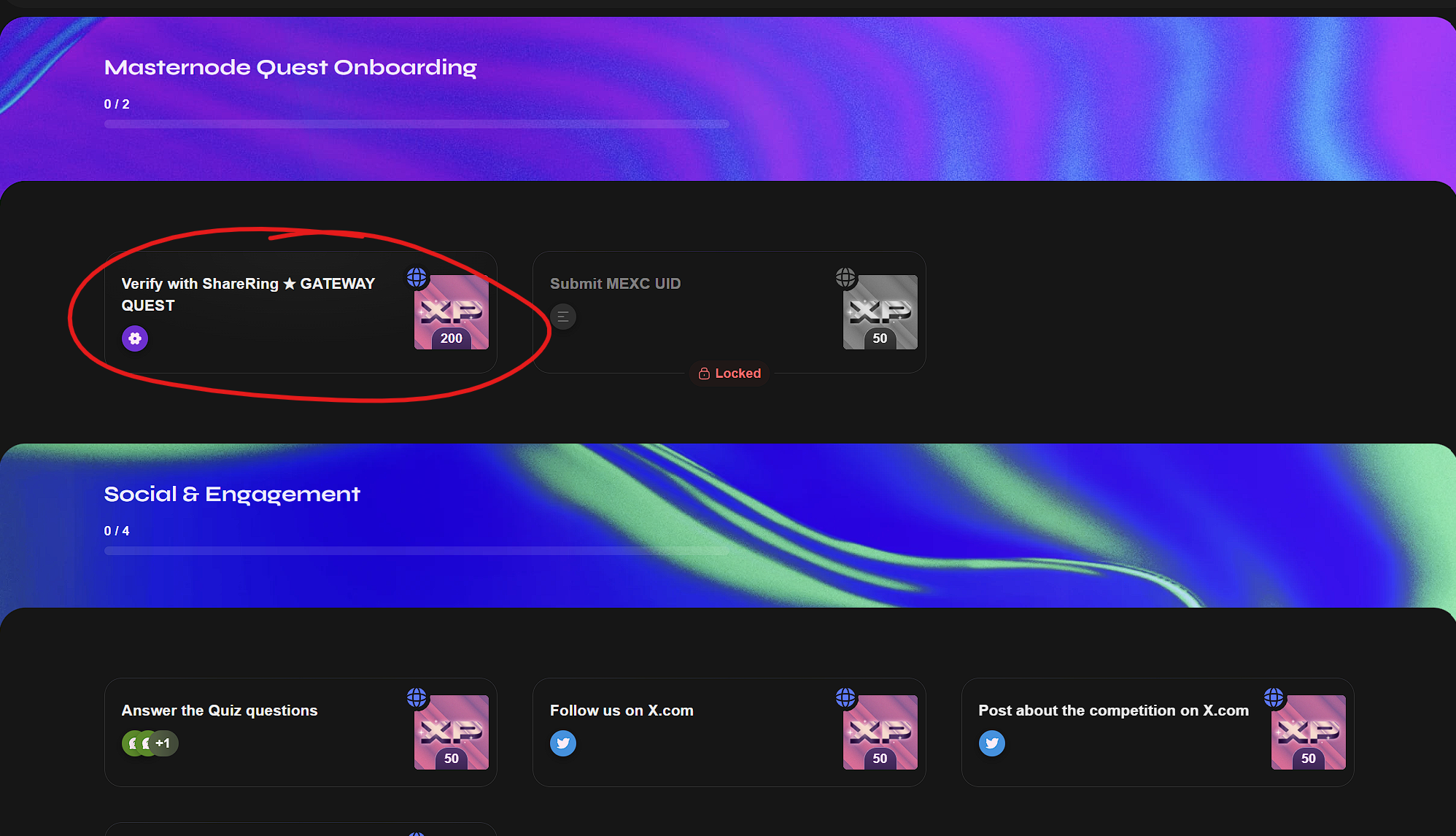
Task: Click purple gear icon on ShareRing quest
Action: tap(135, 338)
